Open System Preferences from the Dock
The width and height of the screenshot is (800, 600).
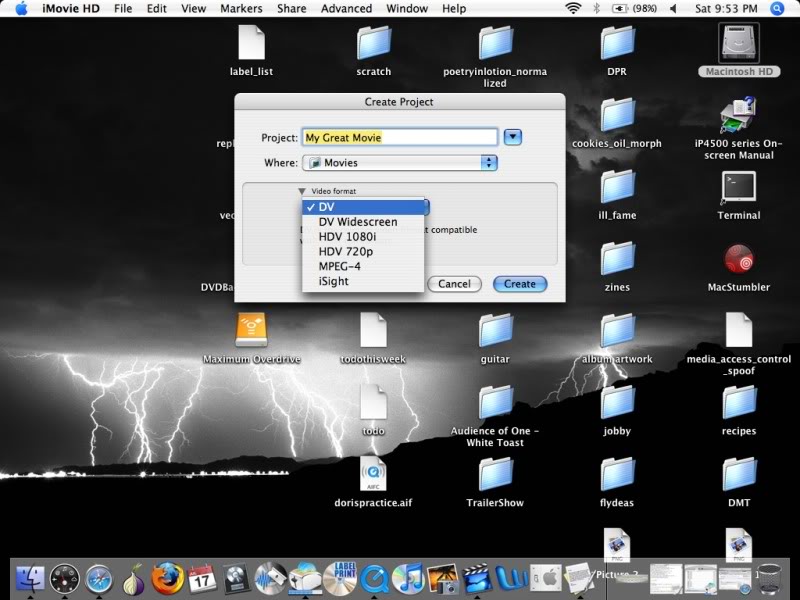click(546, 579)
